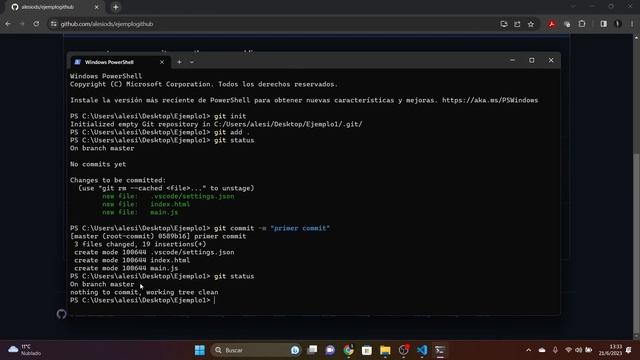Open the gray extension next to Acrobat

567,24
